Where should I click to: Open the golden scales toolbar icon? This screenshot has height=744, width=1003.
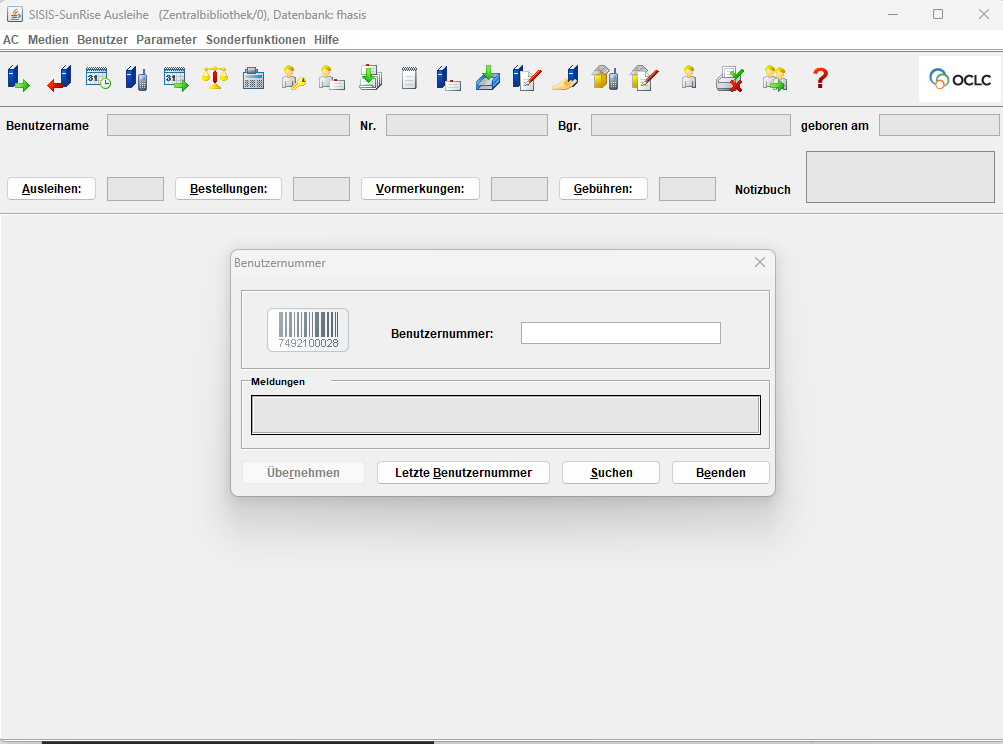pyautogui.click(x=215, y=78)
